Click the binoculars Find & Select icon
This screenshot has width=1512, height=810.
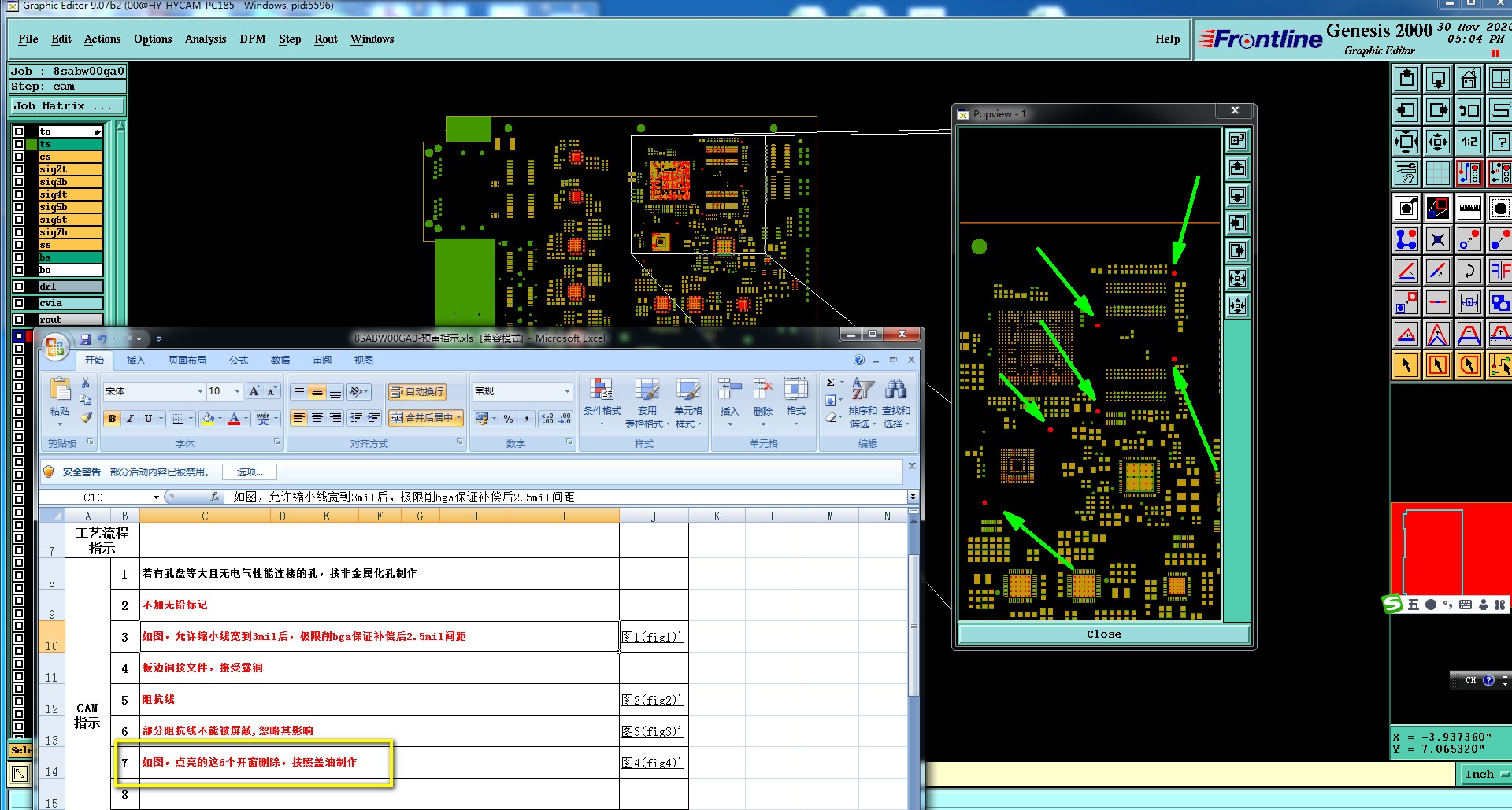click(895, 389)
